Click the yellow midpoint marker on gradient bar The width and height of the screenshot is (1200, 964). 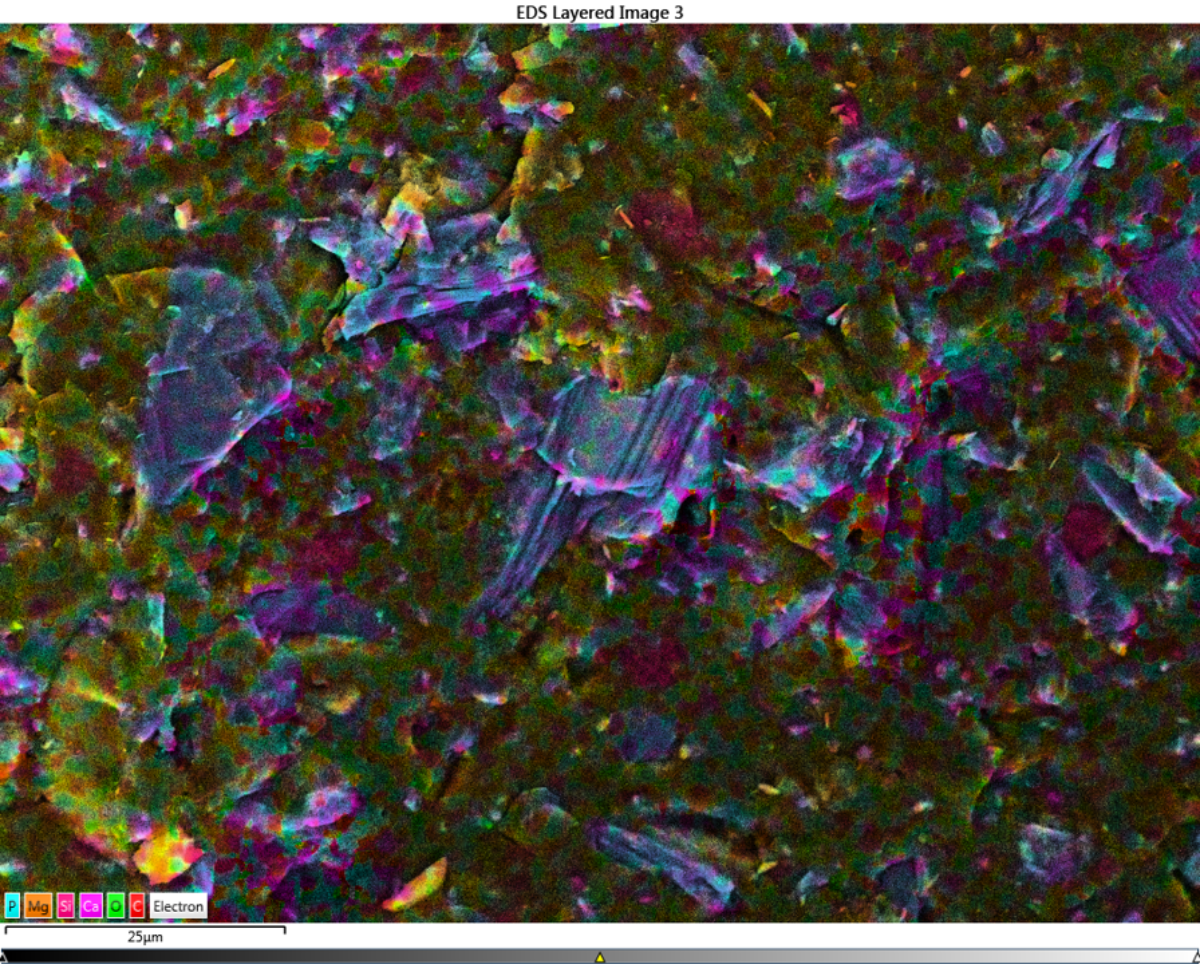(600, 957)
